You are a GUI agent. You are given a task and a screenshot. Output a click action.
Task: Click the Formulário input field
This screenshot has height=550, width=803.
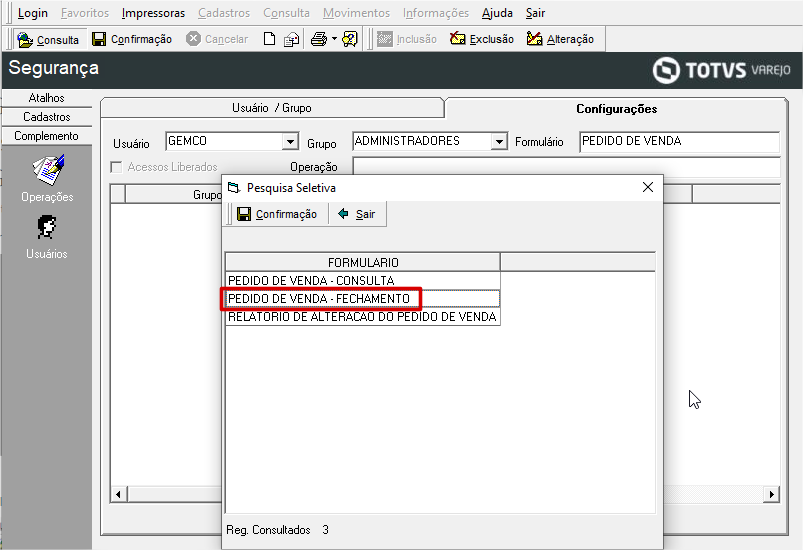680,141
